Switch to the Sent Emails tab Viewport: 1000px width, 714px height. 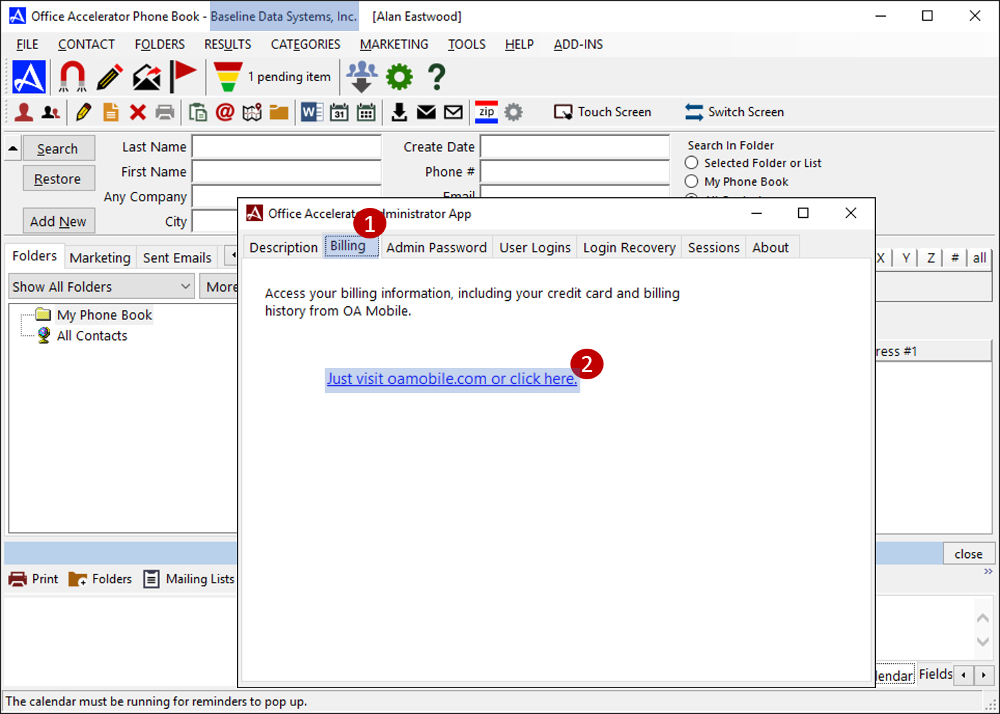177,258
